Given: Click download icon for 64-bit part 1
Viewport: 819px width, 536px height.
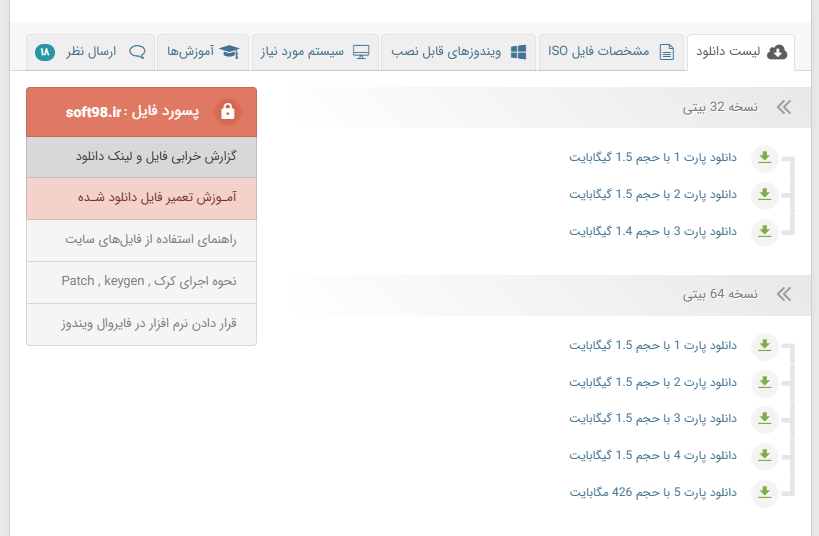Looking at the screenshot, I should 764,346.
